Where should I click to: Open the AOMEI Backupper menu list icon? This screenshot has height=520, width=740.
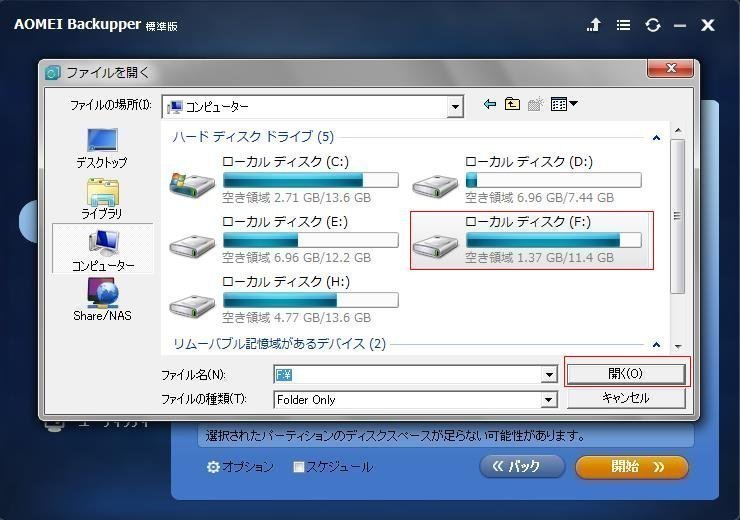pos(623,25)
